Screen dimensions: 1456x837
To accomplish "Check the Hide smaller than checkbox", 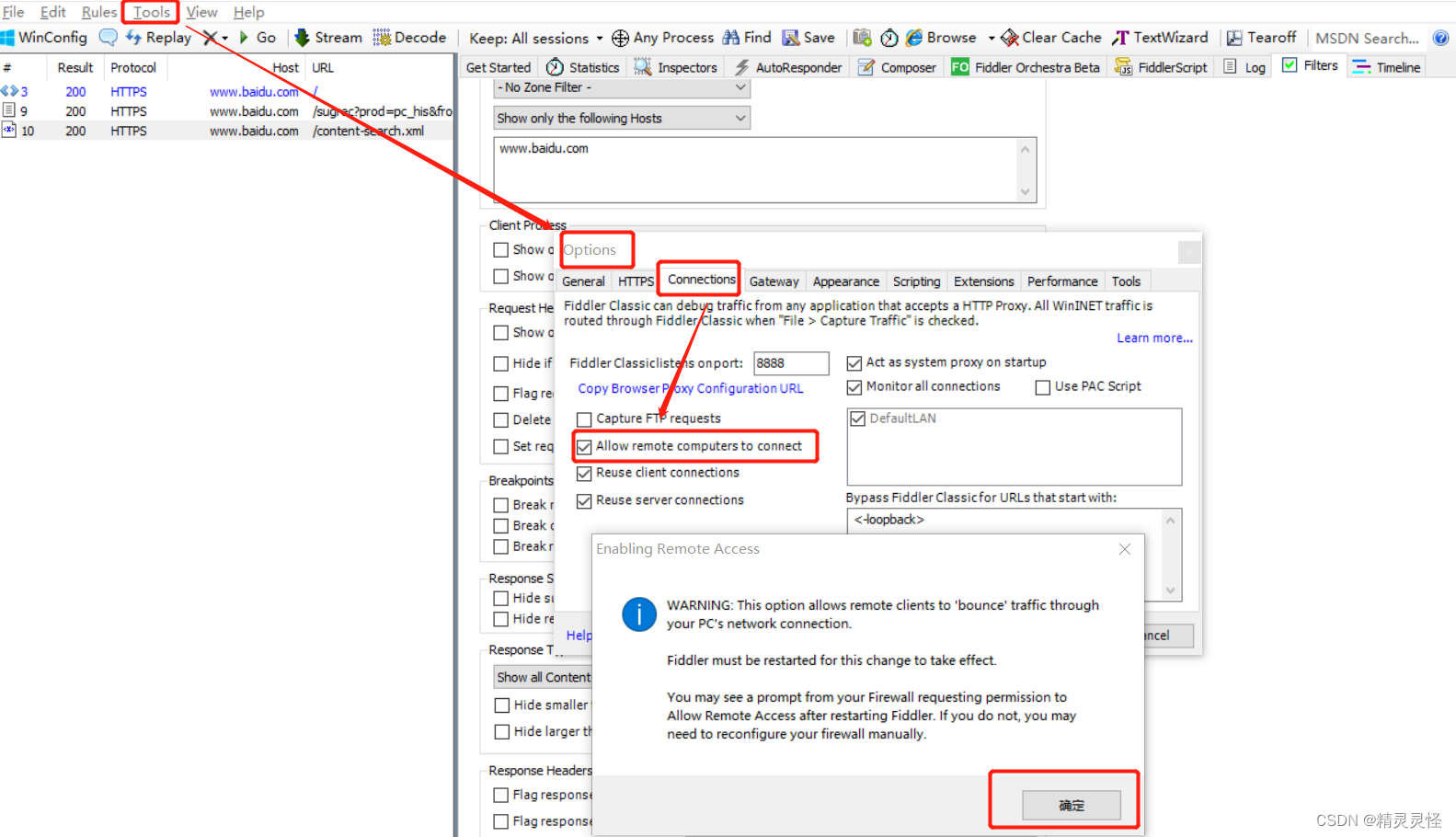I will click(502, 705).
